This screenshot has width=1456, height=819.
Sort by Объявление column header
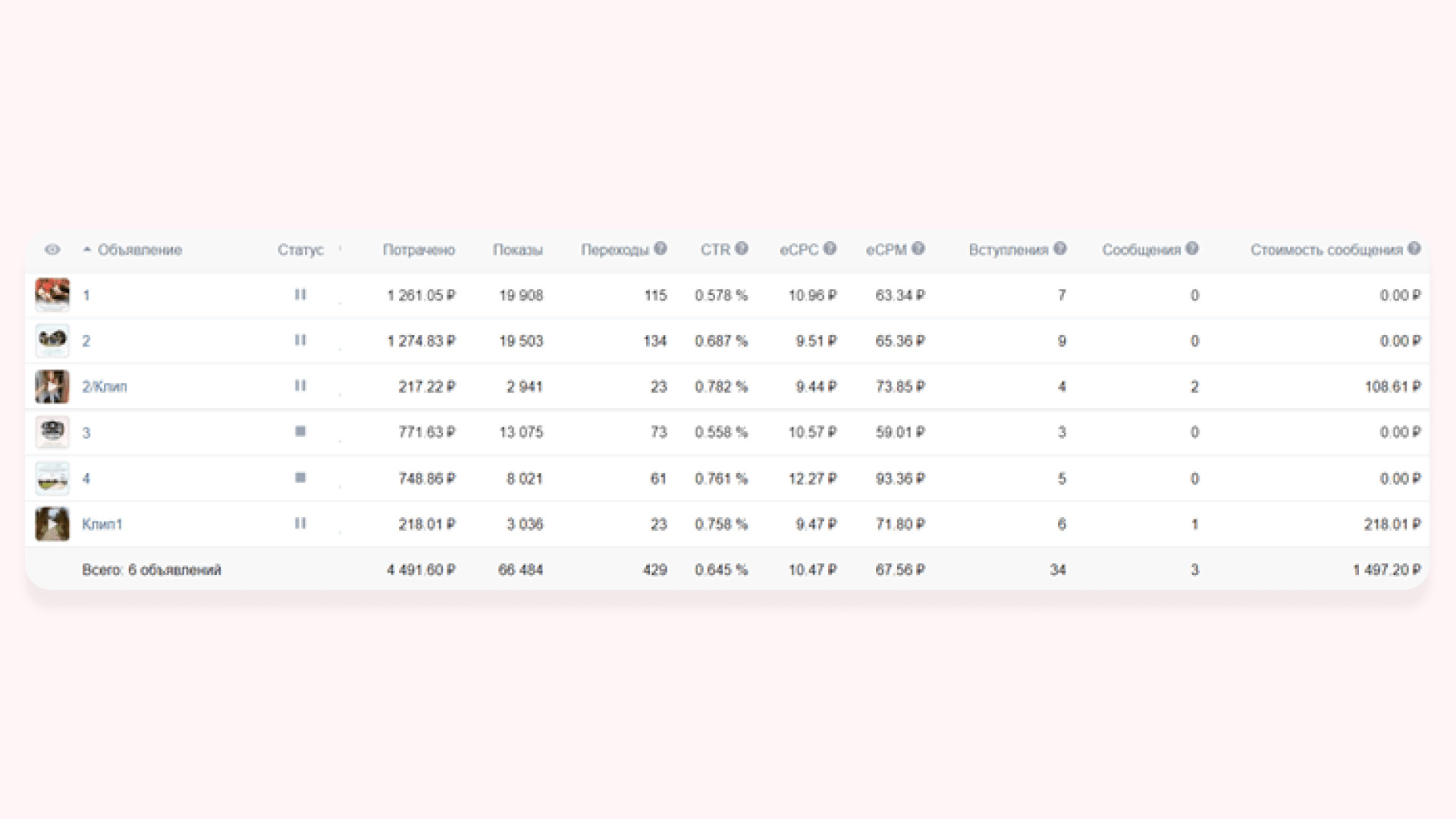(x=140, y=249)
